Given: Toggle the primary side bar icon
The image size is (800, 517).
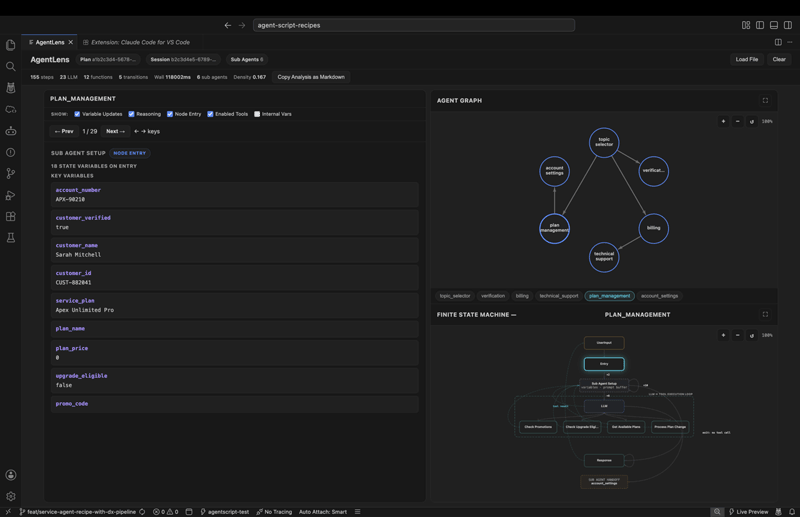Looking at the screenshot, I should 760,25.
